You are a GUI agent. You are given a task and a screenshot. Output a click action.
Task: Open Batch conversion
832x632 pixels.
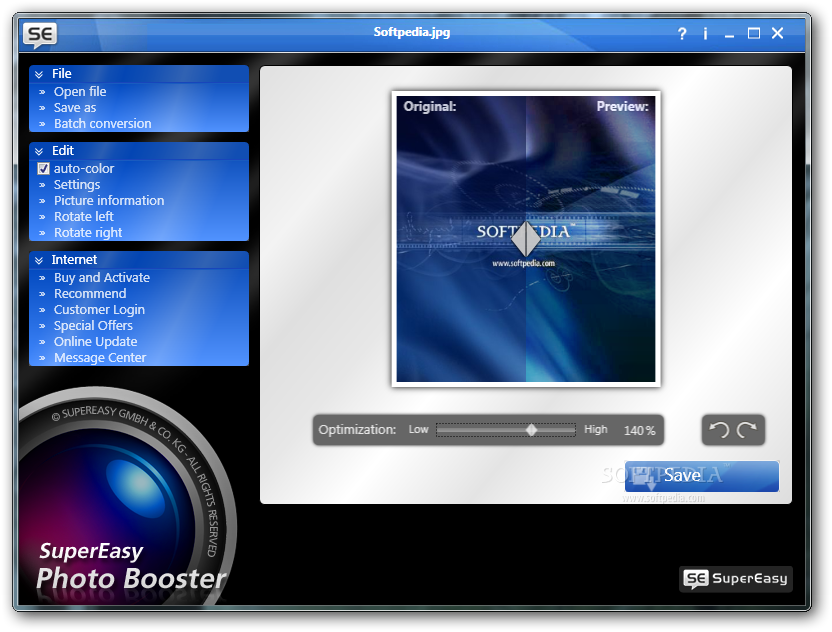pos(102,124)
